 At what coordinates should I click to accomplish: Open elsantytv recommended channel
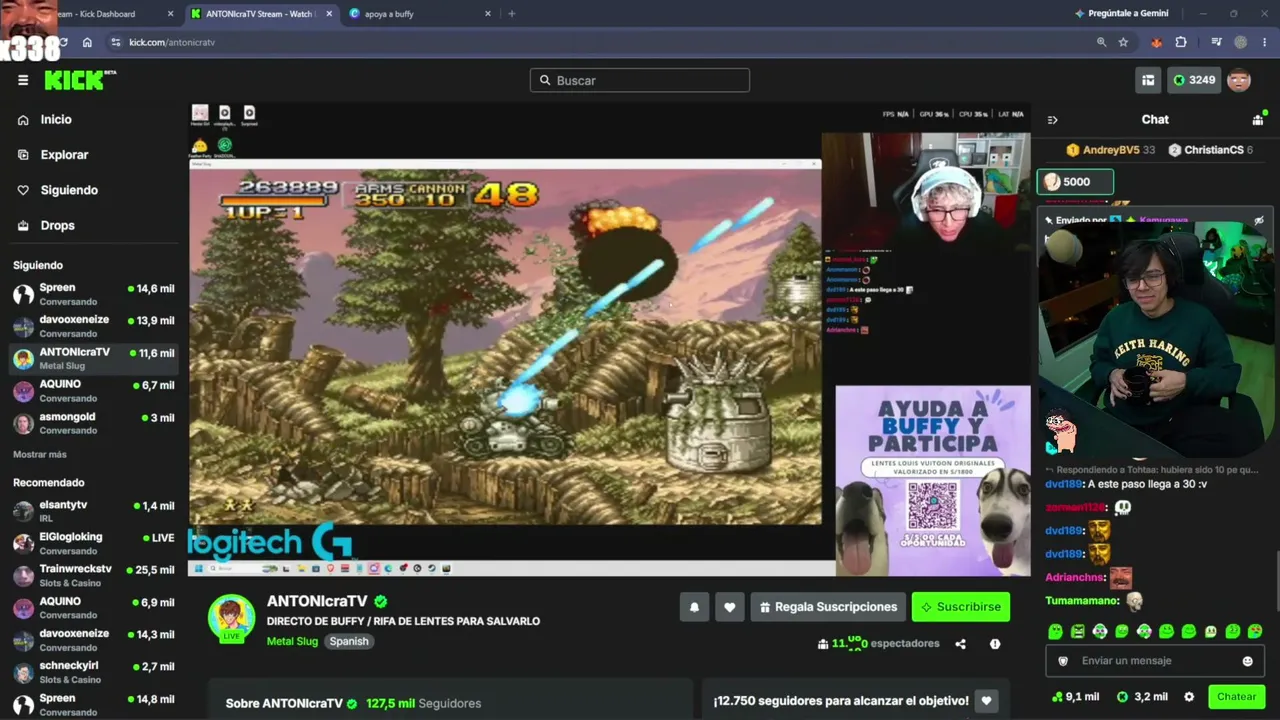(92, 511)
